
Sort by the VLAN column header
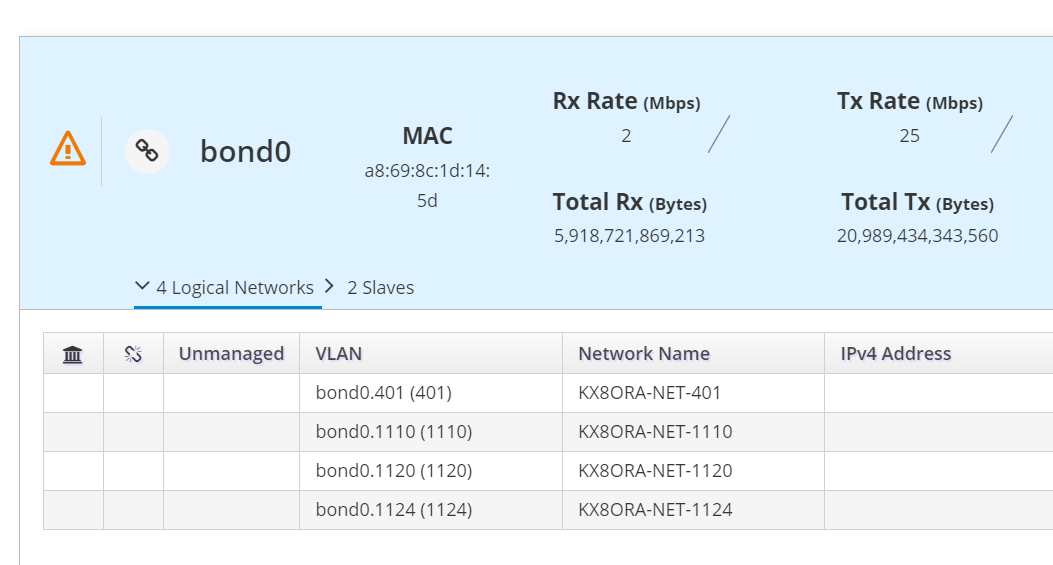pos(339,353)
